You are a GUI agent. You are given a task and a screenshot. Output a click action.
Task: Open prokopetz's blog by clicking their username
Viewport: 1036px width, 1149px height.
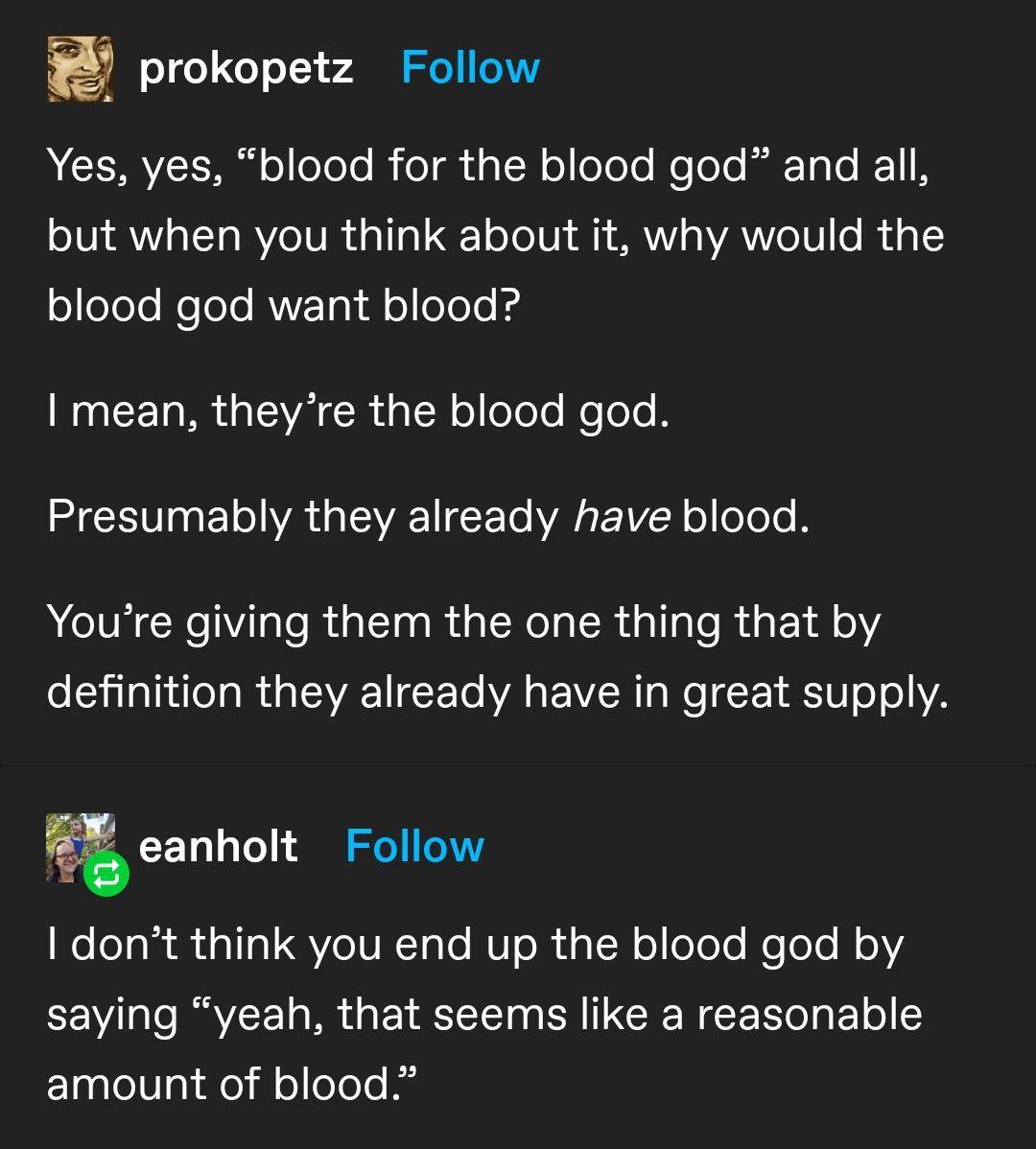tap(246, 67)
